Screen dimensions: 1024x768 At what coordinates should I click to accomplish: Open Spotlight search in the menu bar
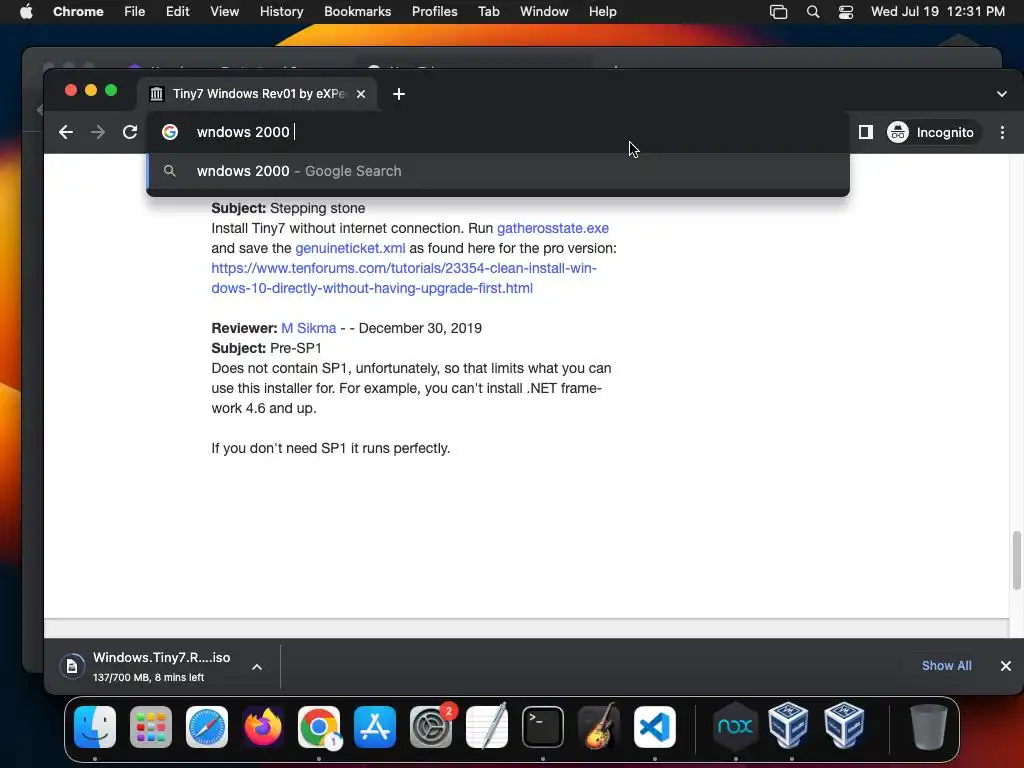pos(812,12)
